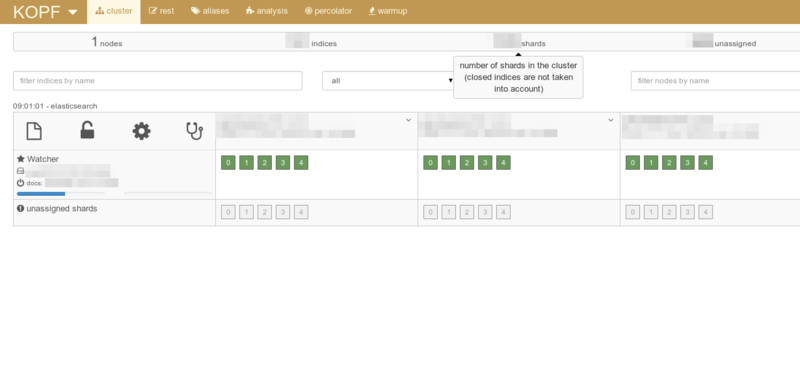Click the indices count stat
Screen dimensions: 800x385
pos(311,42)
